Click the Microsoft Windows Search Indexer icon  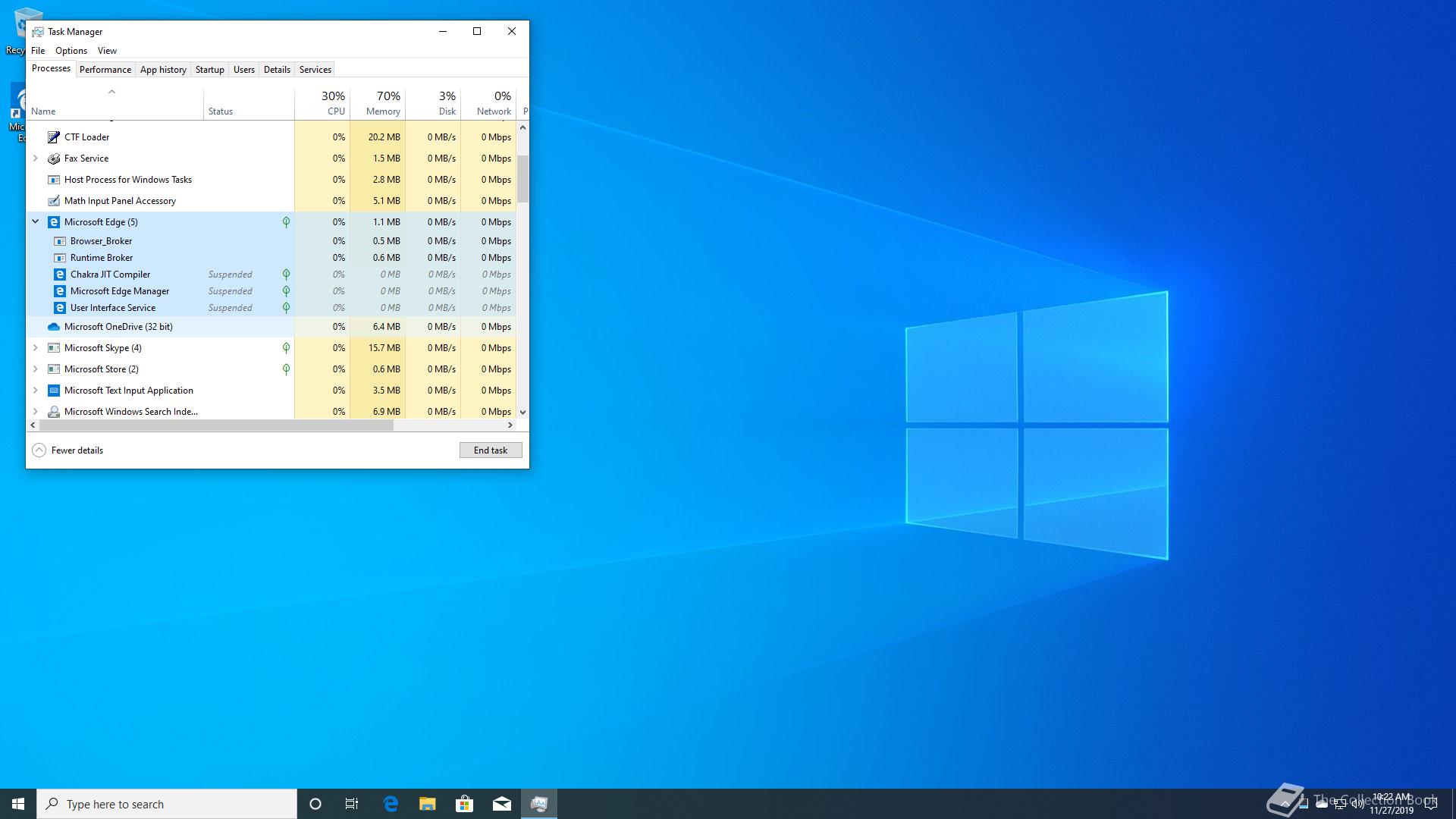(x=54, y=412)
